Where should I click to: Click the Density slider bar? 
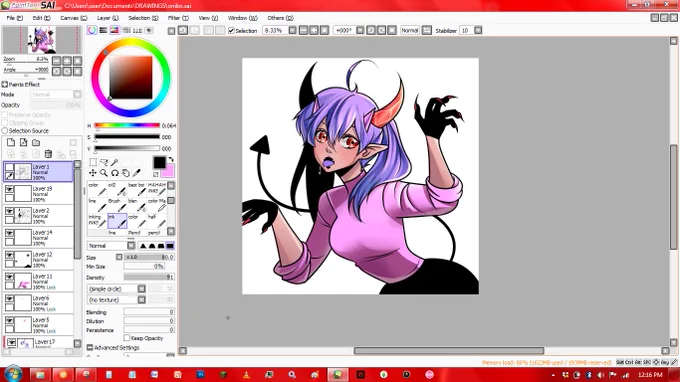(x=149, y=277)
